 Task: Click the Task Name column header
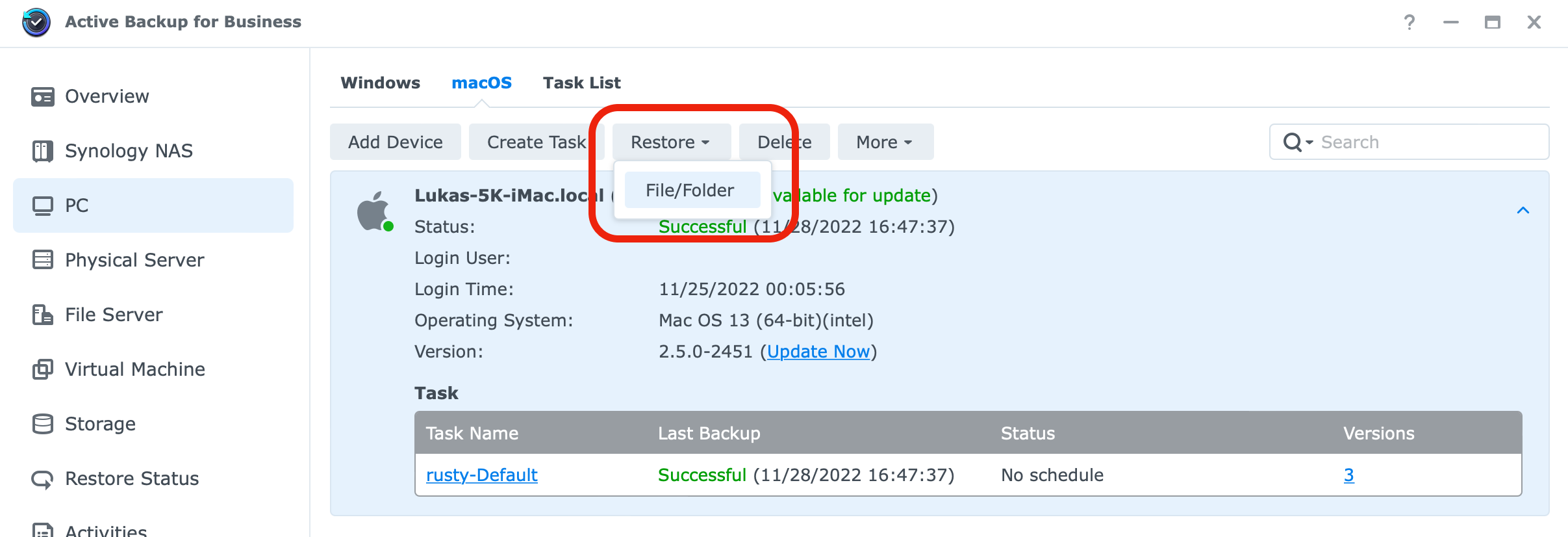point(472,434)
